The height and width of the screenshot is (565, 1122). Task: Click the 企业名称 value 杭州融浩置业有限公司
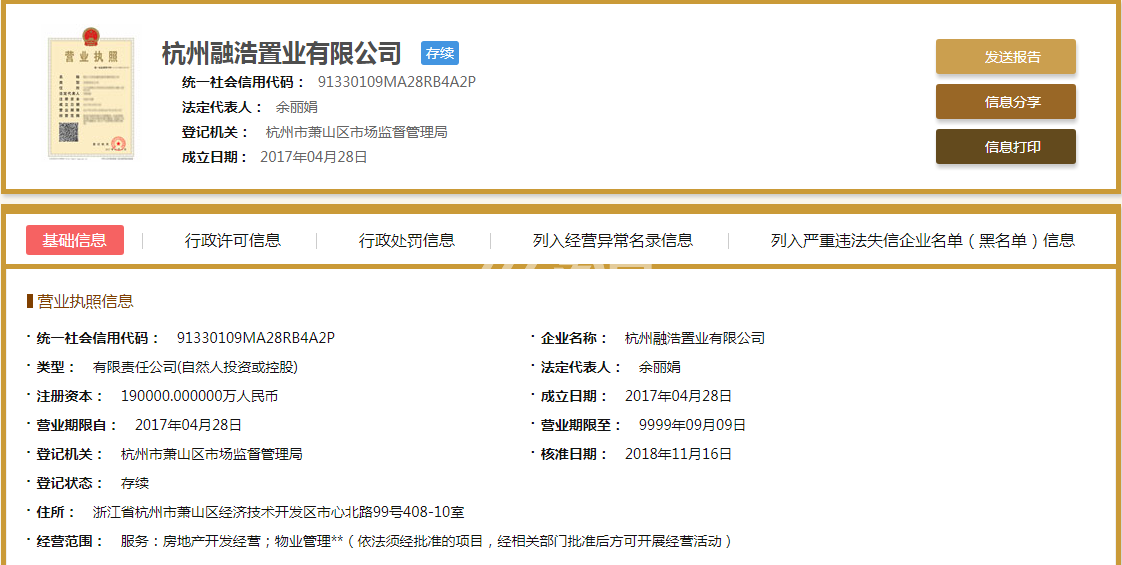[x=694, y=338]
